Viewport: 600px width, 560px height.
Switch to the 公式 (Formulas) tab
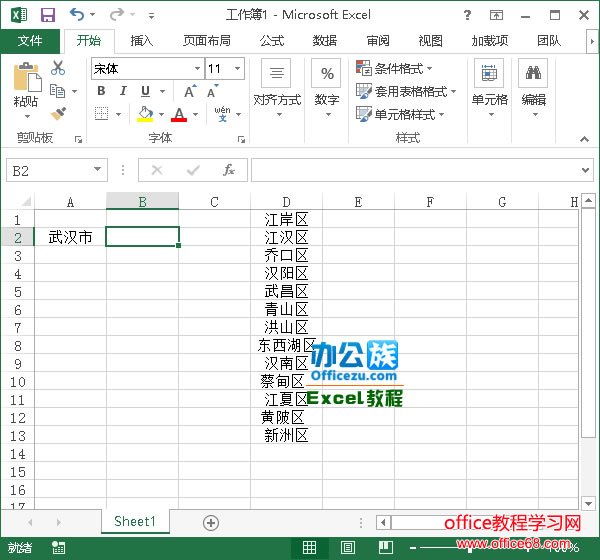tap(272, 41)
